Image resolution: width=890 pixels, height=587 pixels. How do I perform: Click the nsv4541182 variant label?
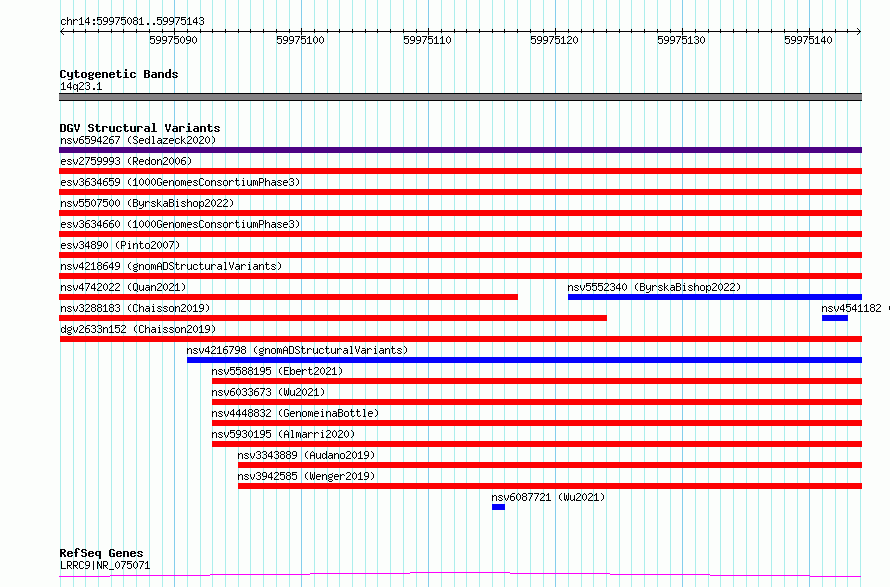pyautogui.click(x=851, y=308)
